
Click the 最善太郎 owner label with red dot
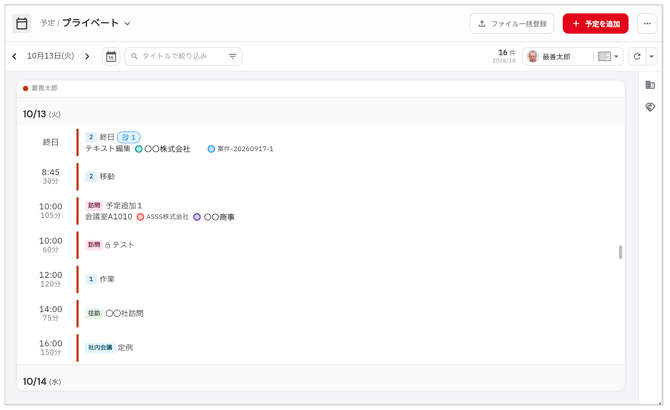(x=40, y=88)
